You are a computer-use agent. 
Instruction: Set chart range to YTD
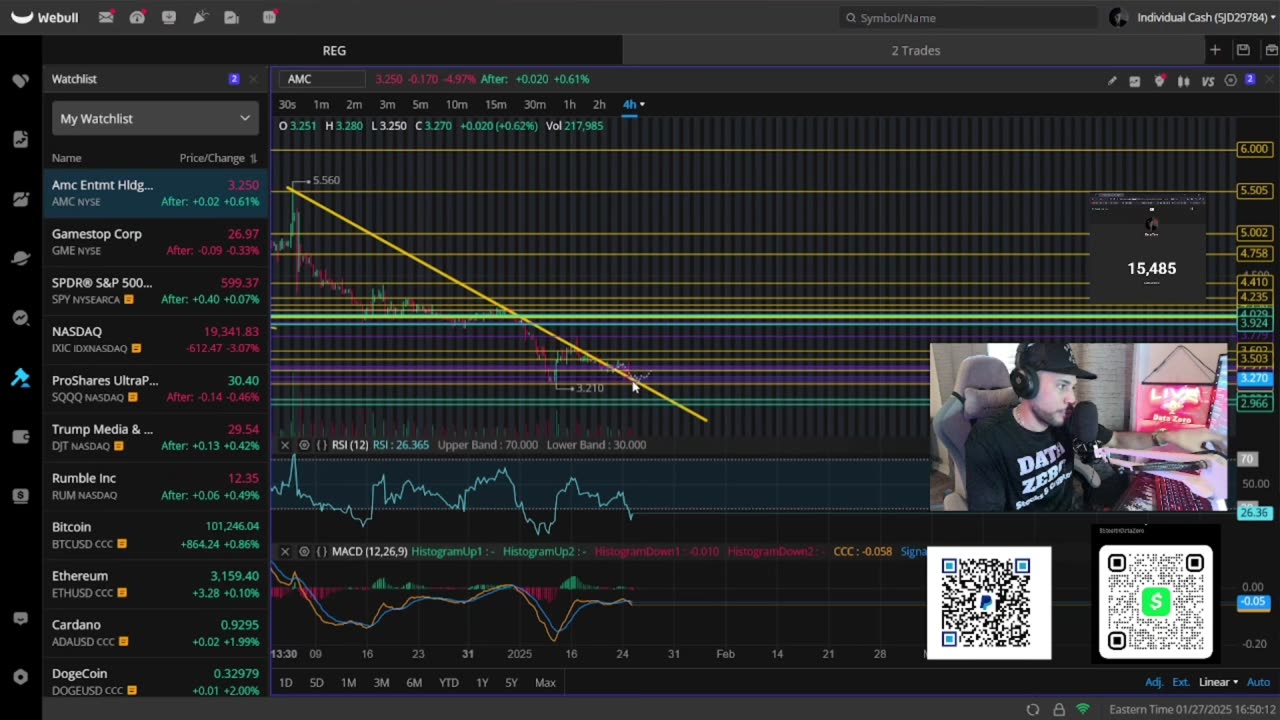pyautogui.click(x=449, y=683)
